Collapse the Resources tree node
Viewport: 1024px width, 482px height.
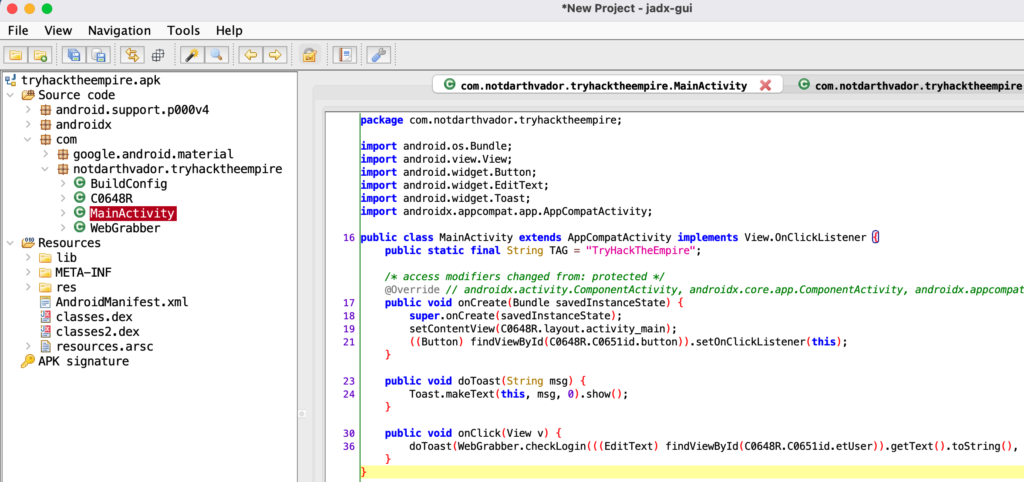pyautogui.click(x=10, y=243)
